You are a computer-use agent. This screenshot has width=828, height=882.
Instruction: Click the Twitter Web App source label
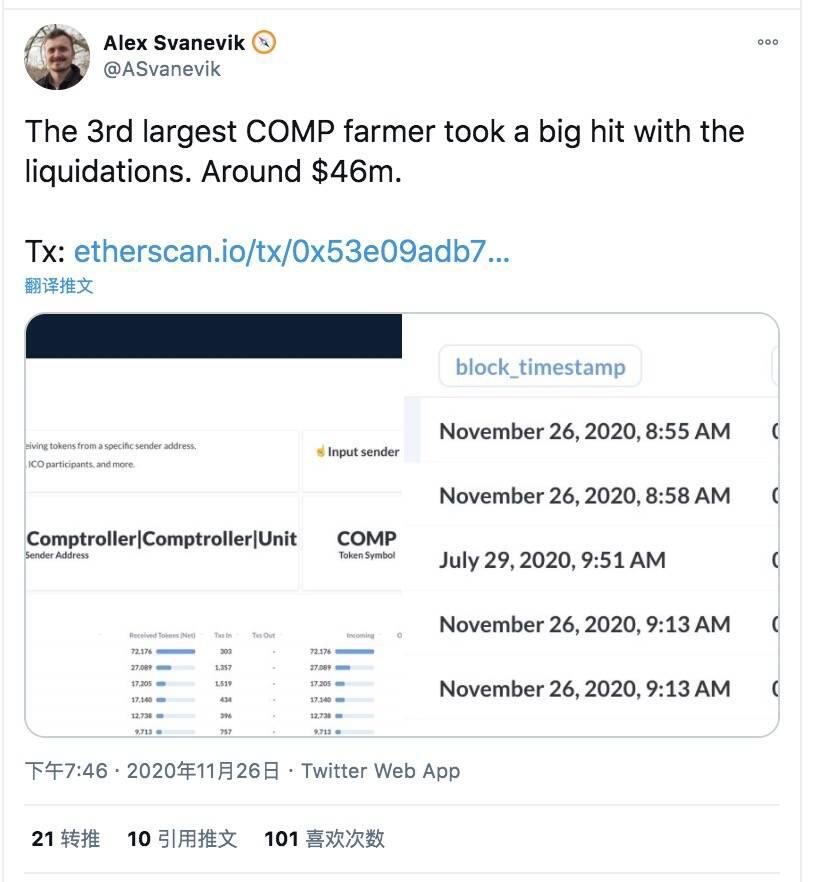pos(380,771)
